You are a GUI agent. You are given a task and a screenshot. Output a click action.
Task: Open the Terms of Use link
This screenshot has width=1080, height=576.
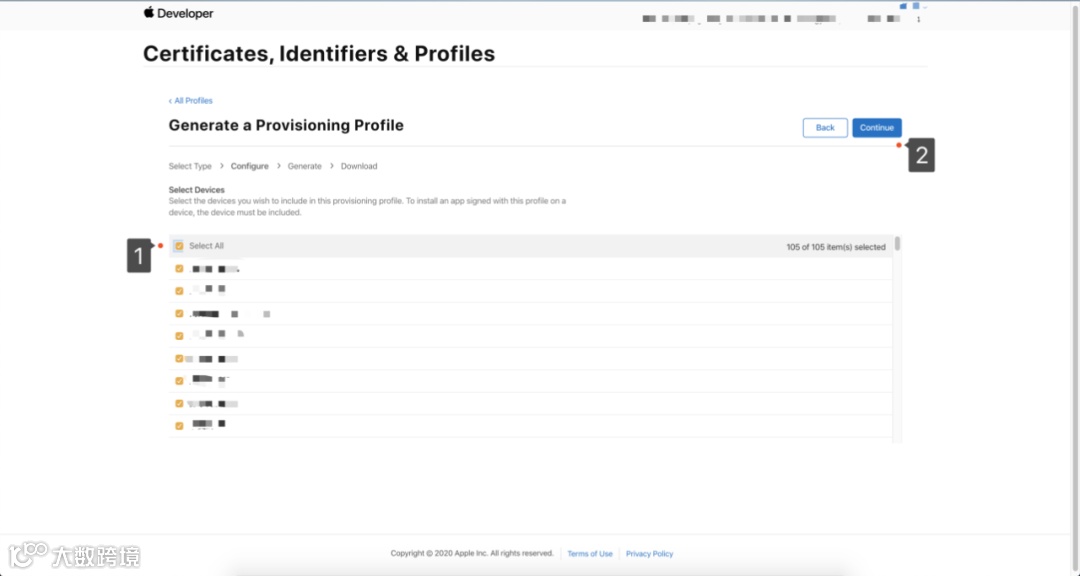pos(590,554)
